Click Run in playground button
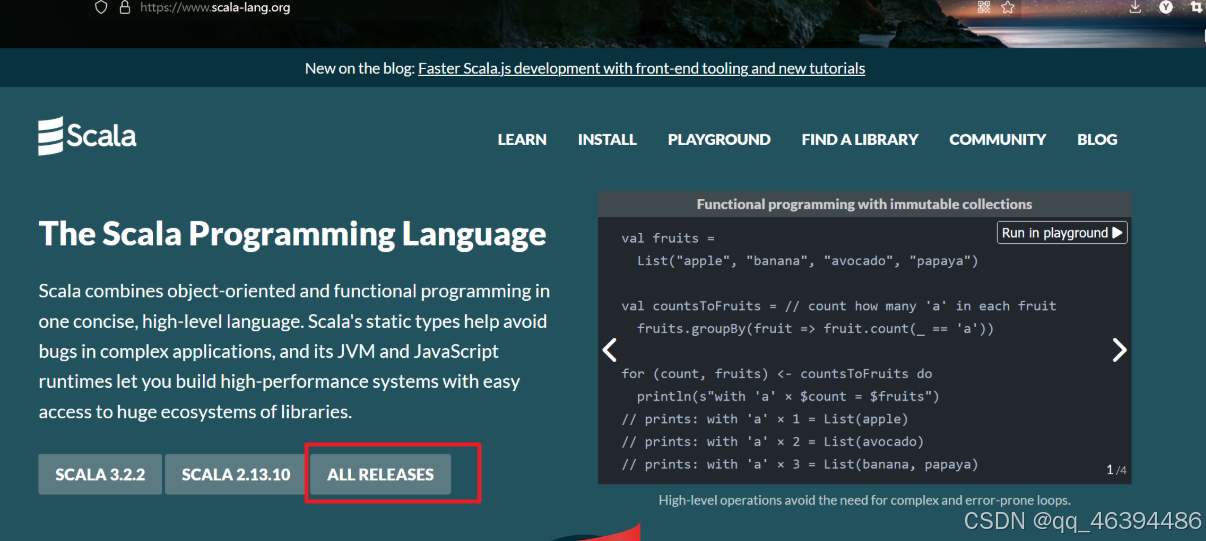Viewport: 1206px width, 541px height. 1063,233
